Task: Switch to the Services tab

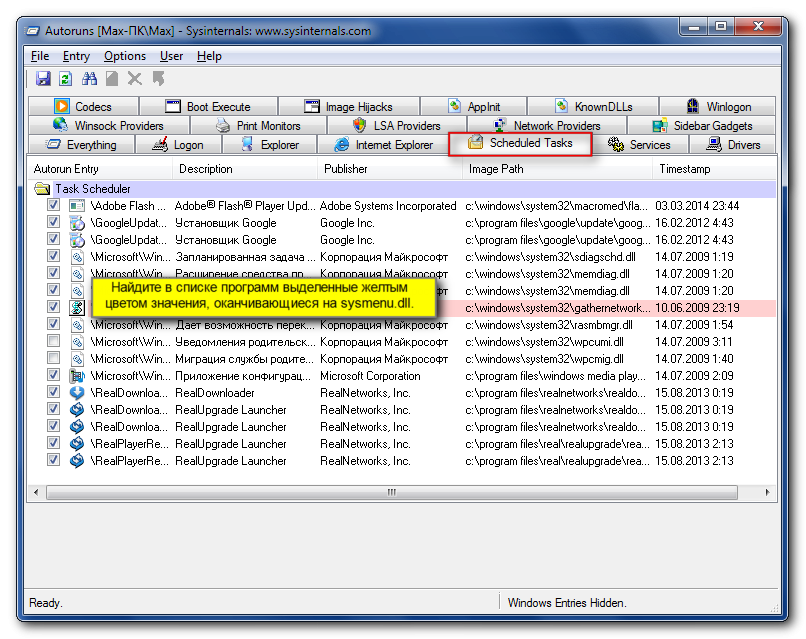Action: (x=639, y=145)
